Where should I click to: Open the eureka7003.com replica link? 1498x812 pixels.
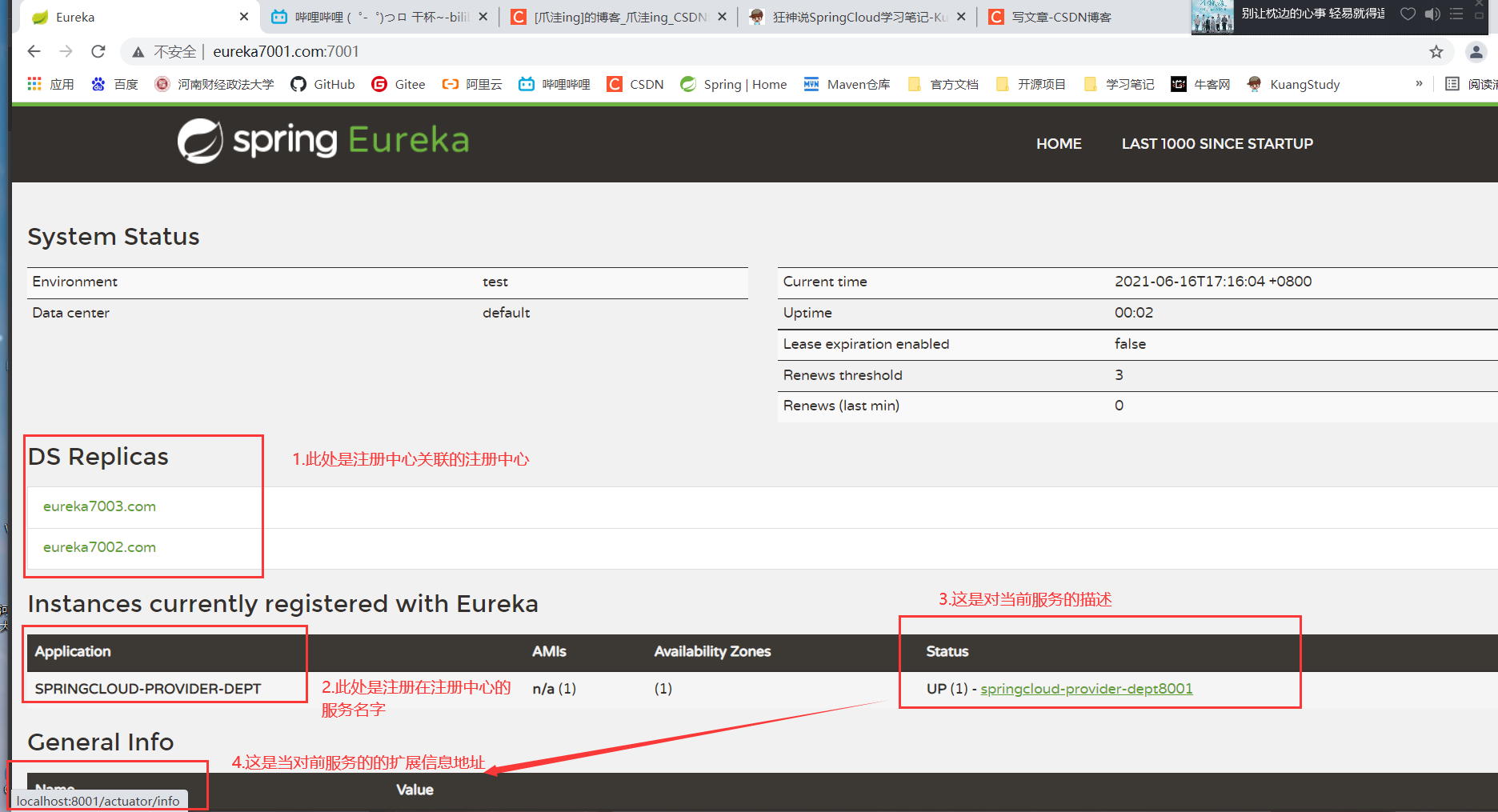tap(99, 506)
